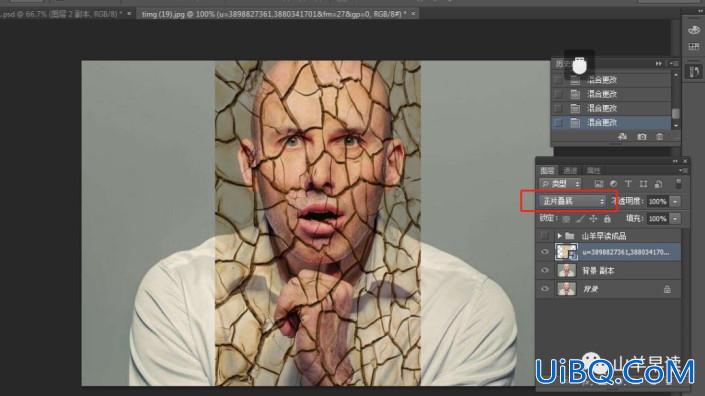Hide the 背景 副本 layer
This screenshot has width=705, height=396.
tap(544, 271)
